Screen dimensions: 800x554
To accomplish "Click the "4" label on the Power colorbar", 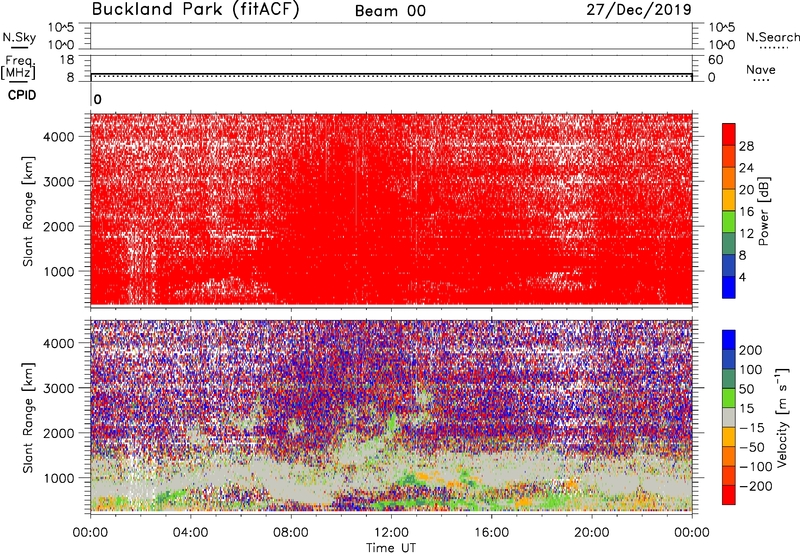I will coord(742,277).
